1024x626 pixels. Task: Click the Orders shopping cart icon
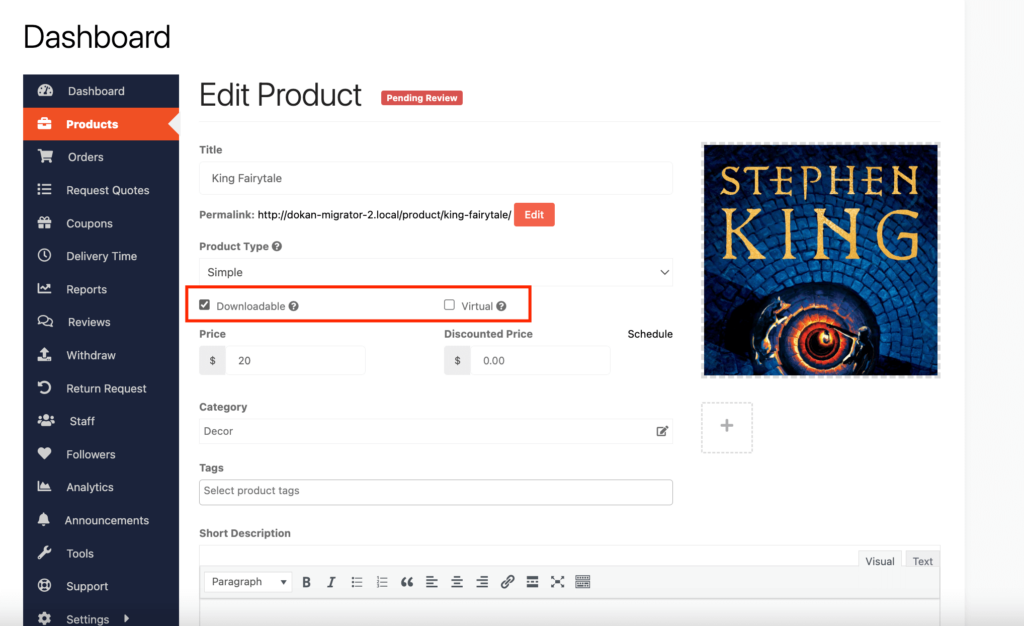pyautogui.click(x=45, y=157)
